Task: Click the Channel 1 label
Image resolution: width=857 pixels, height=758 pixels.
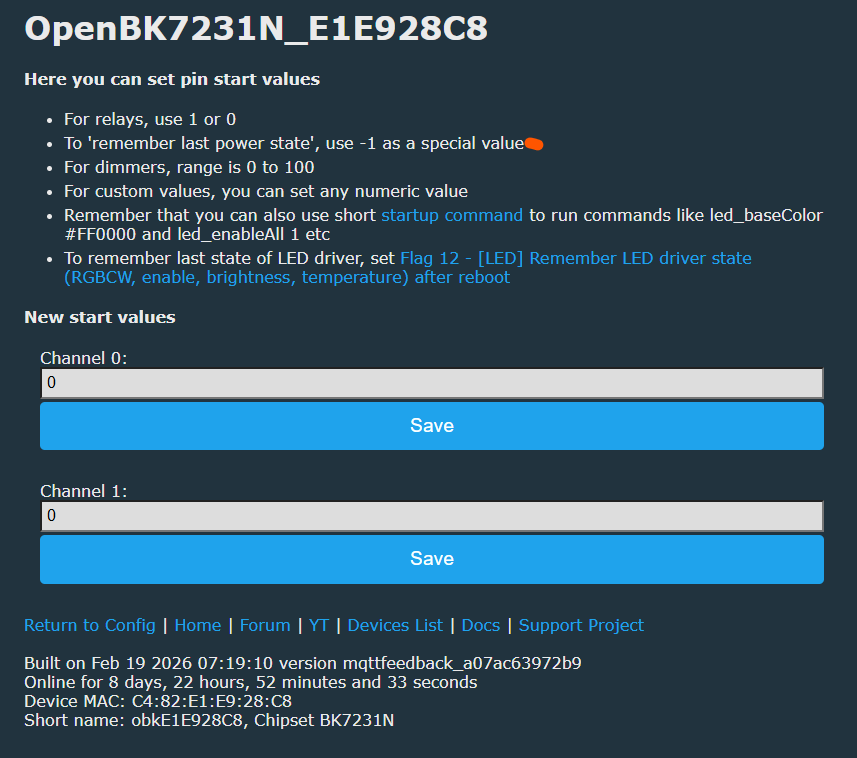Action: pos(84,491)
